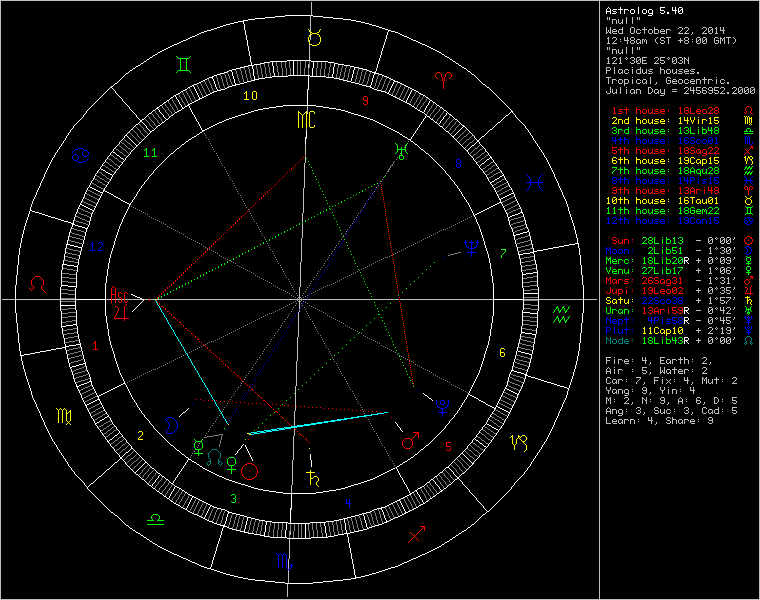Image resolution: width=760 pixels, height=600 pixels.
Task: Select the Uranus planet symbol in the chart
Action: click(x=401, y=151)
